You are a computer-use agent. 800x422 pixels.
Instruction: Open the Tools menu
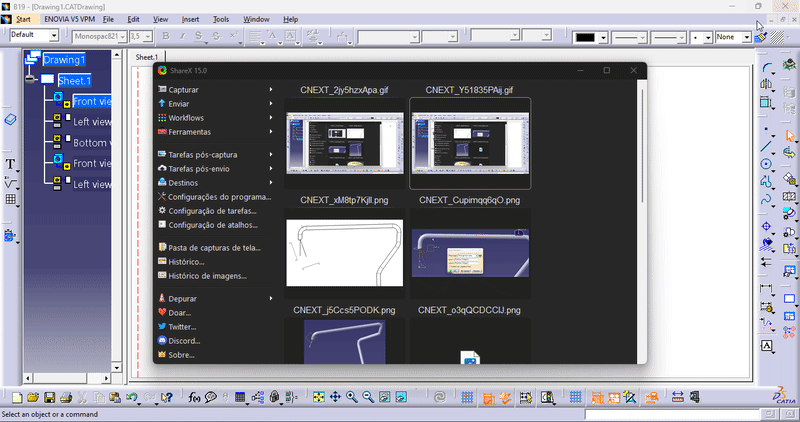point(221,19)
